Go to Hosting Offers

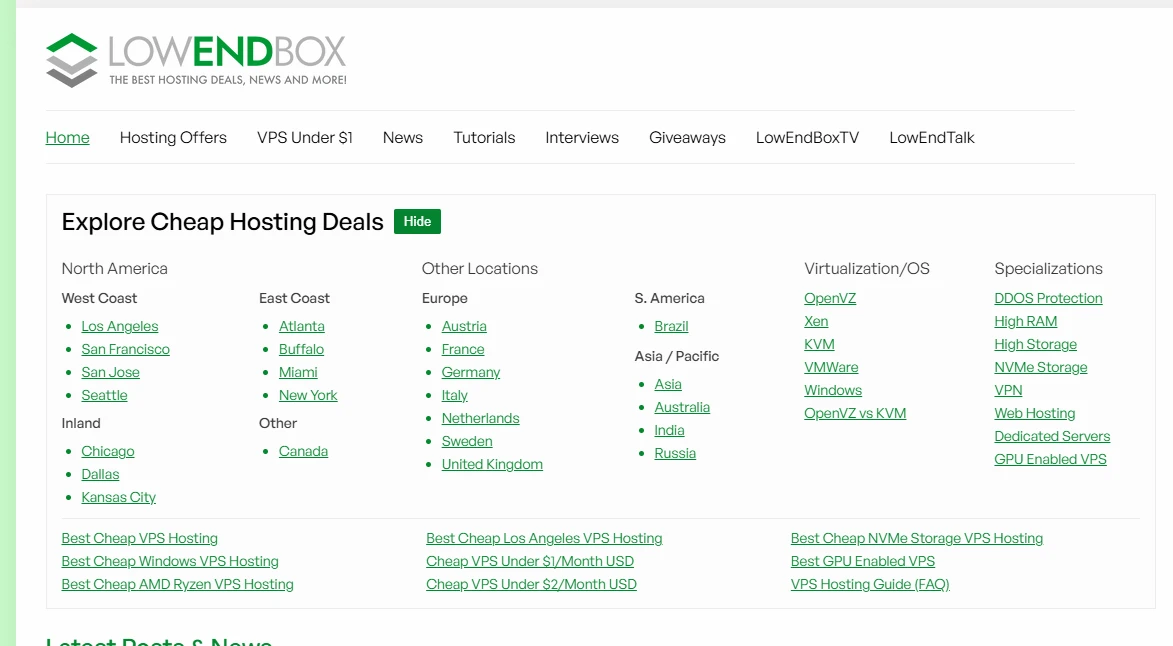click(x=173, y=138)
